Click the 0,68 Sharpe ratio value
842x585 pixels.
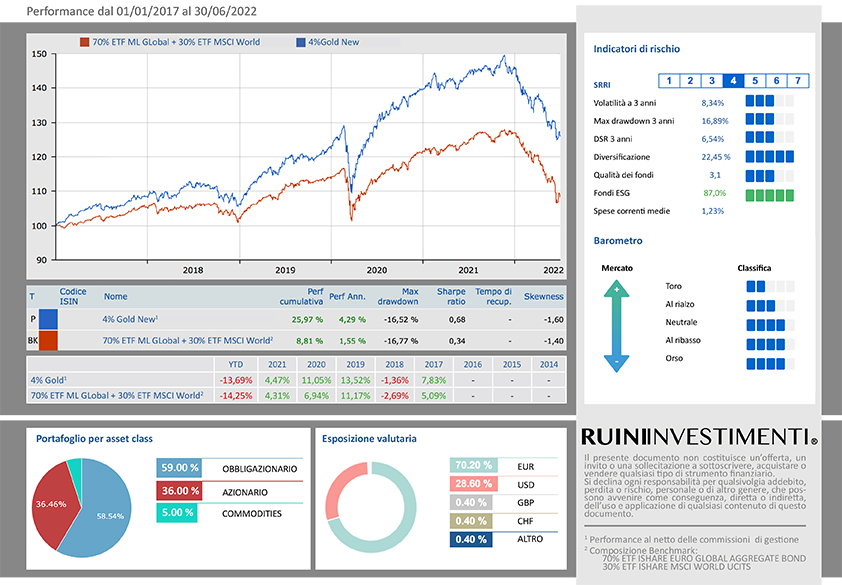pos(457,320)
